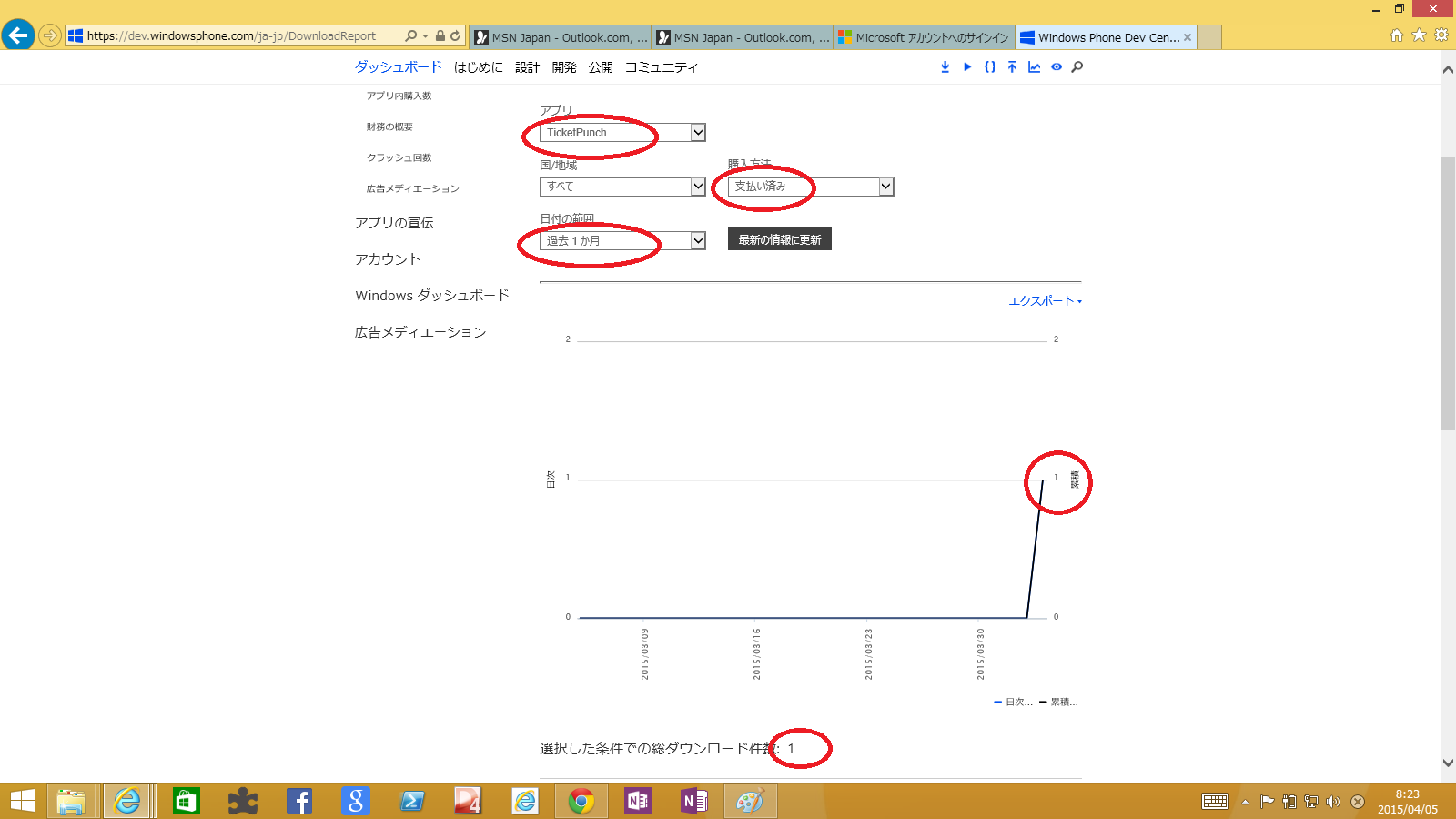Viewport: 1456px width, 819px height.
Task: Open the browser Home icon
Action: pos(1397,35)
